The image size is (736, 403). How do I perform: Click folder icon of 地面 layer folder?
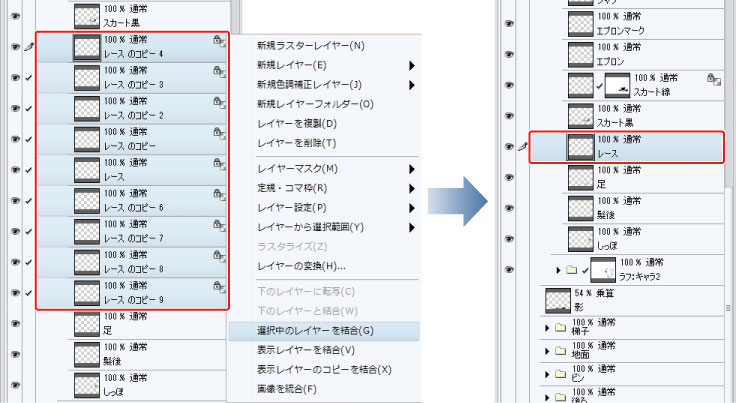pos(560,350)
